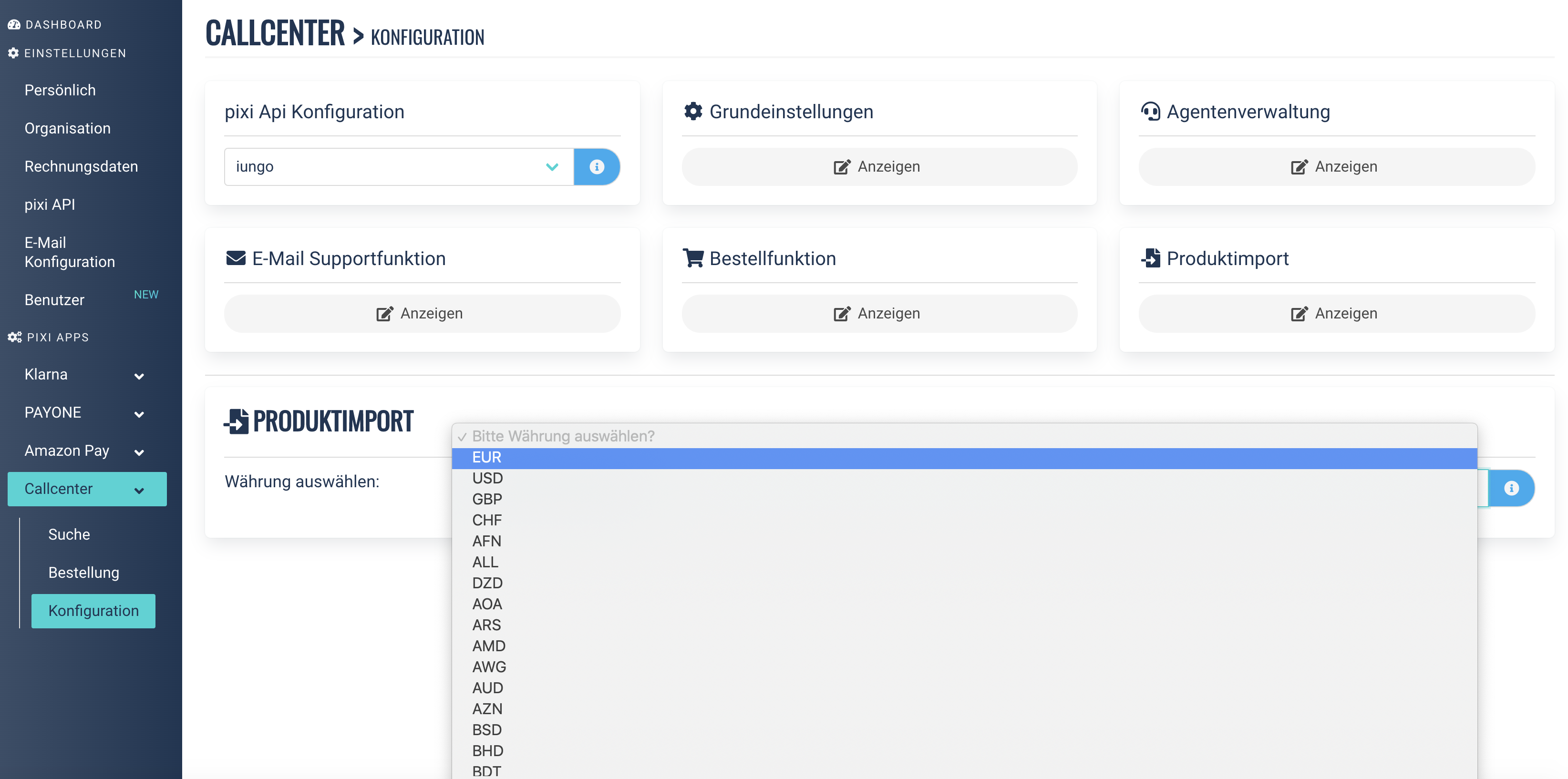Open Callcenter Bestellung subpage
Viewport: 1568px width, 779px height.
click(84, 573)
